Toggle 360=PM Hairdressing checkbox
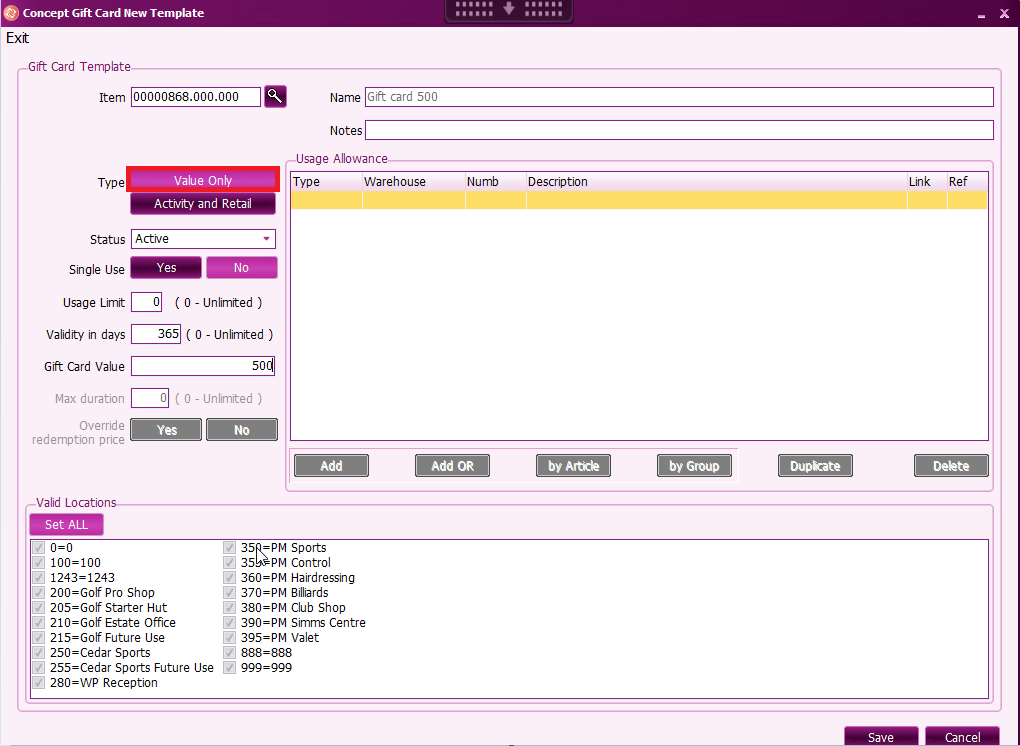 pyautogui.click(x=229, y=578)
